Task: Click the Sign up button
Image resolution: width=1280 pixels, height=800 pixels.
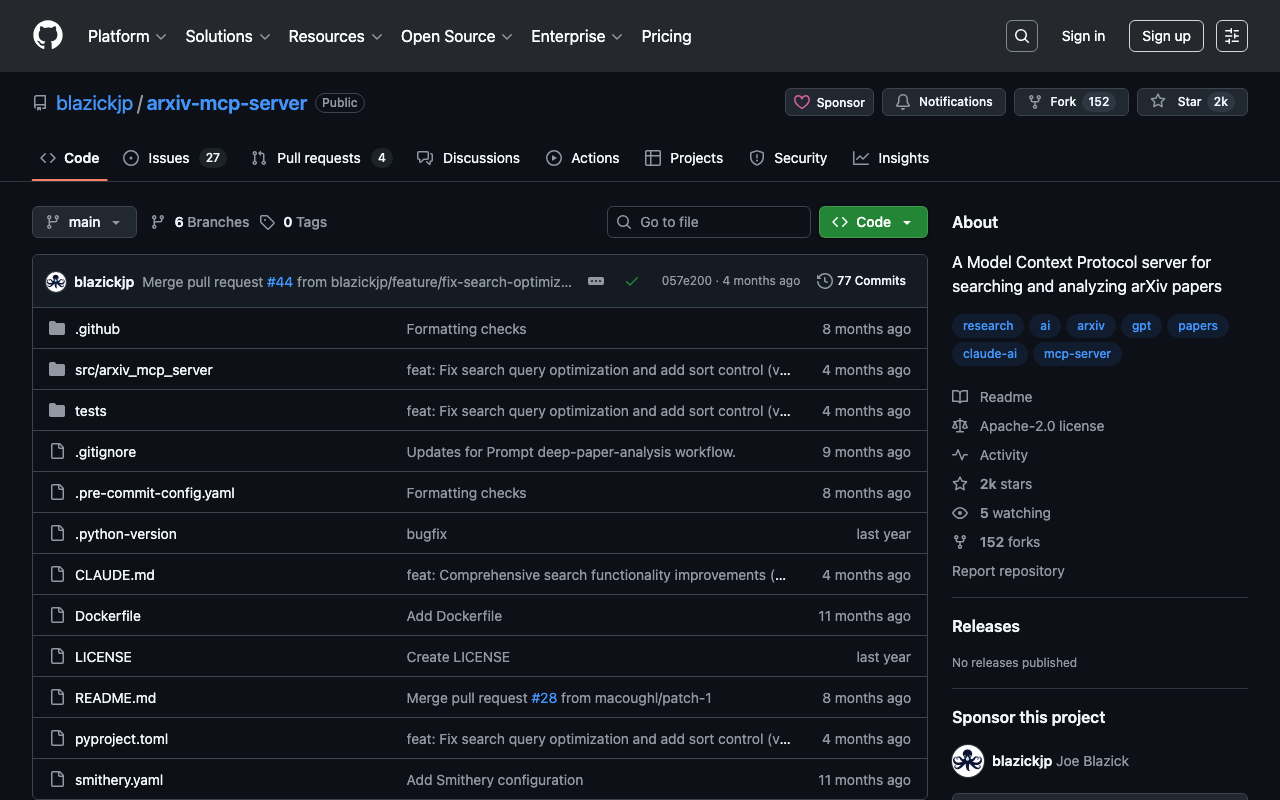Action: point(1165,36)
